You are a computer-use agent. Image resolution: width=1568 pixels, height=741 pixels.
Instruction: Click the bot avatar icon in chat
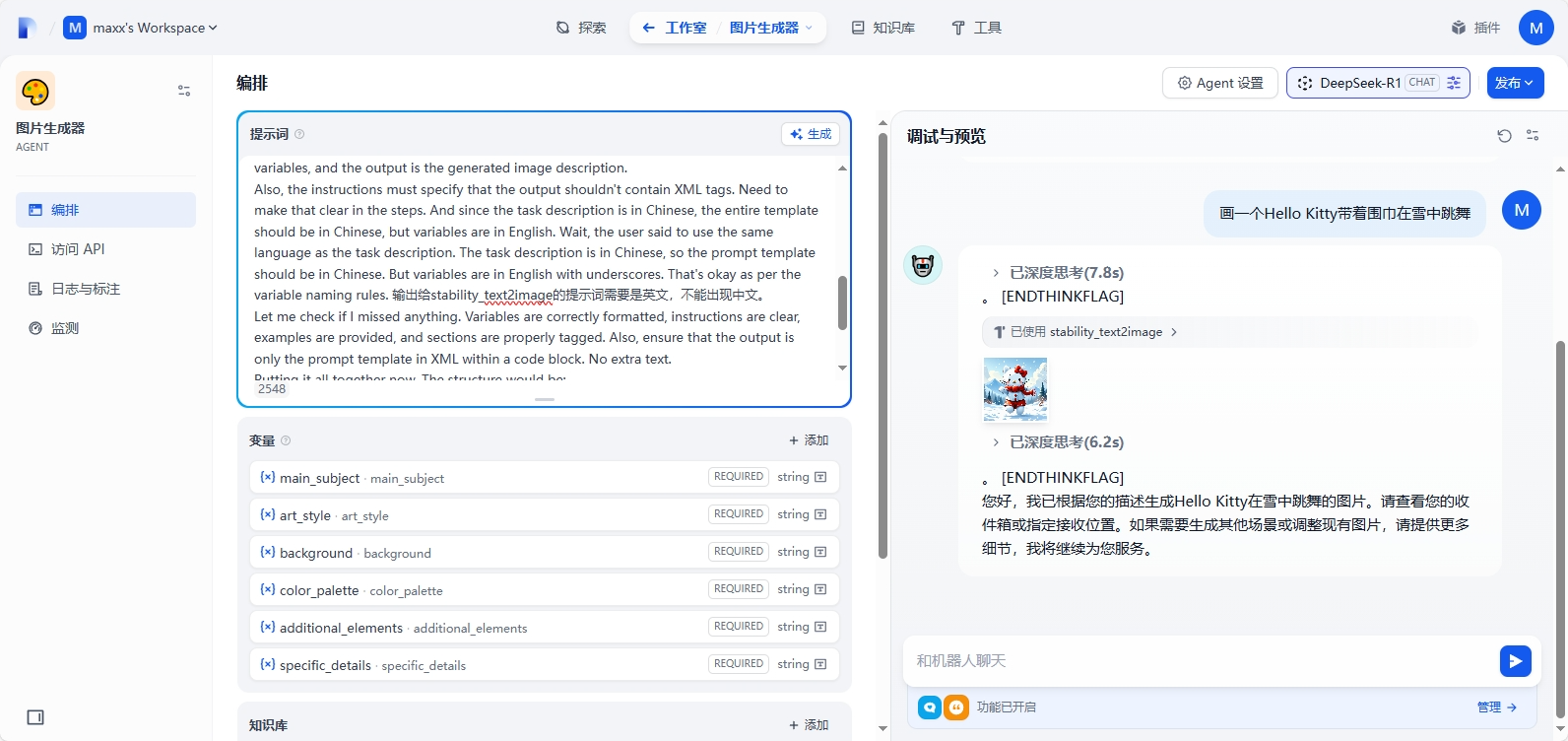point(923,265)
